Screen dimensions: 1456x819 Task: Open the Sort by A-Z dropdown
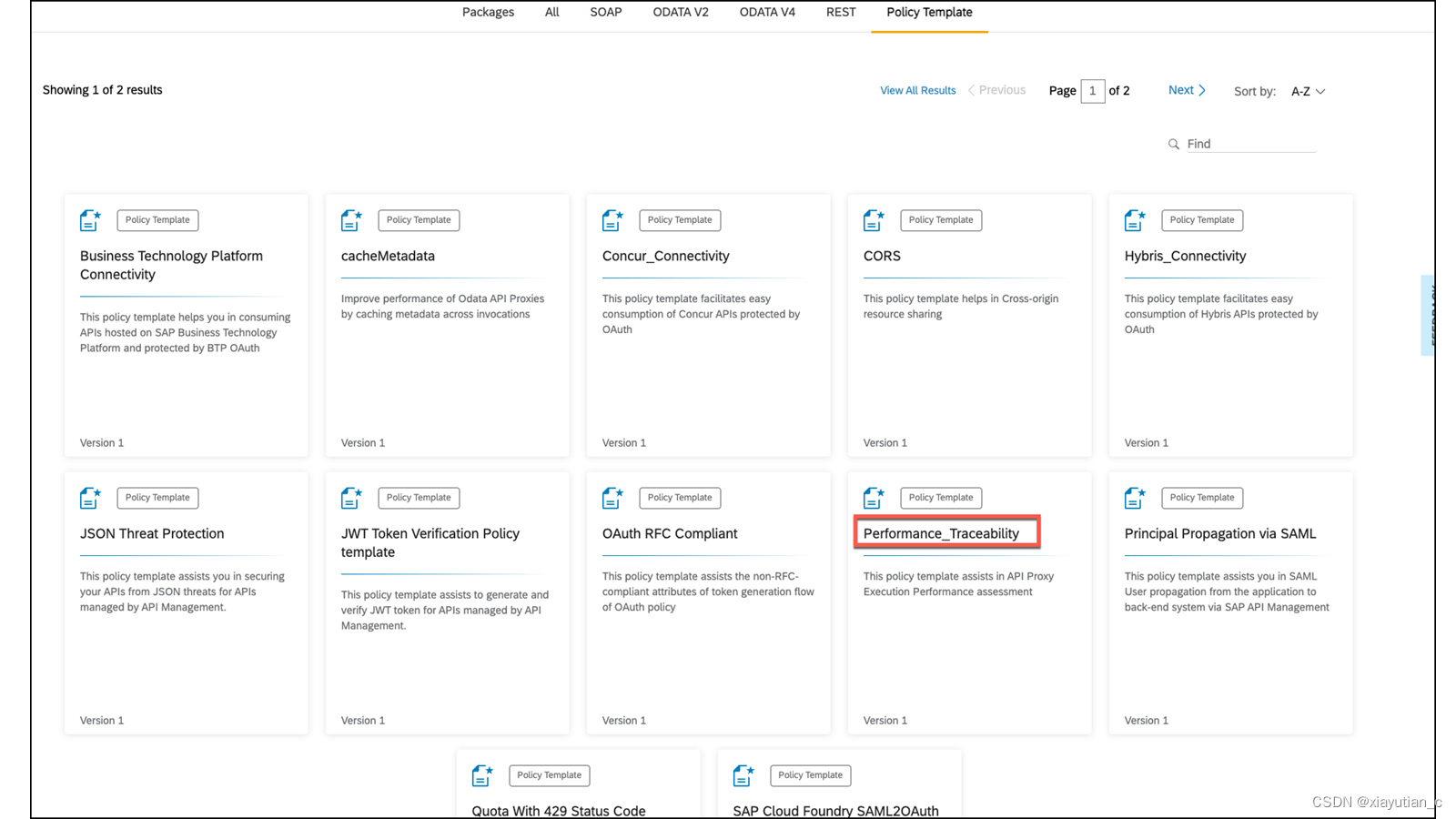pyautogui.click(x=1309, y=91)
